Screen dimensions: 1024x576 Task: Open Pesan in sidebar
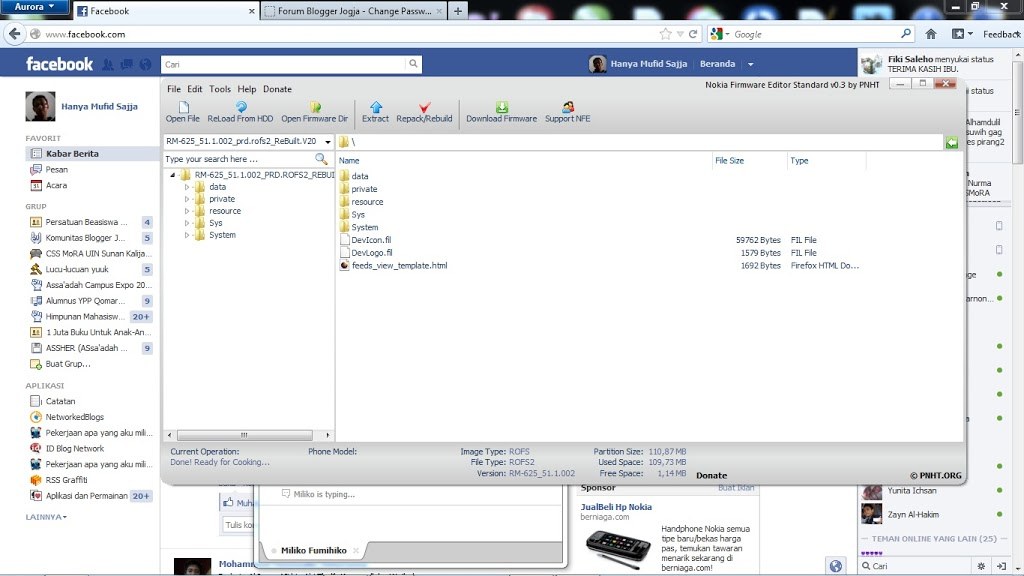(x=56, y=170)
